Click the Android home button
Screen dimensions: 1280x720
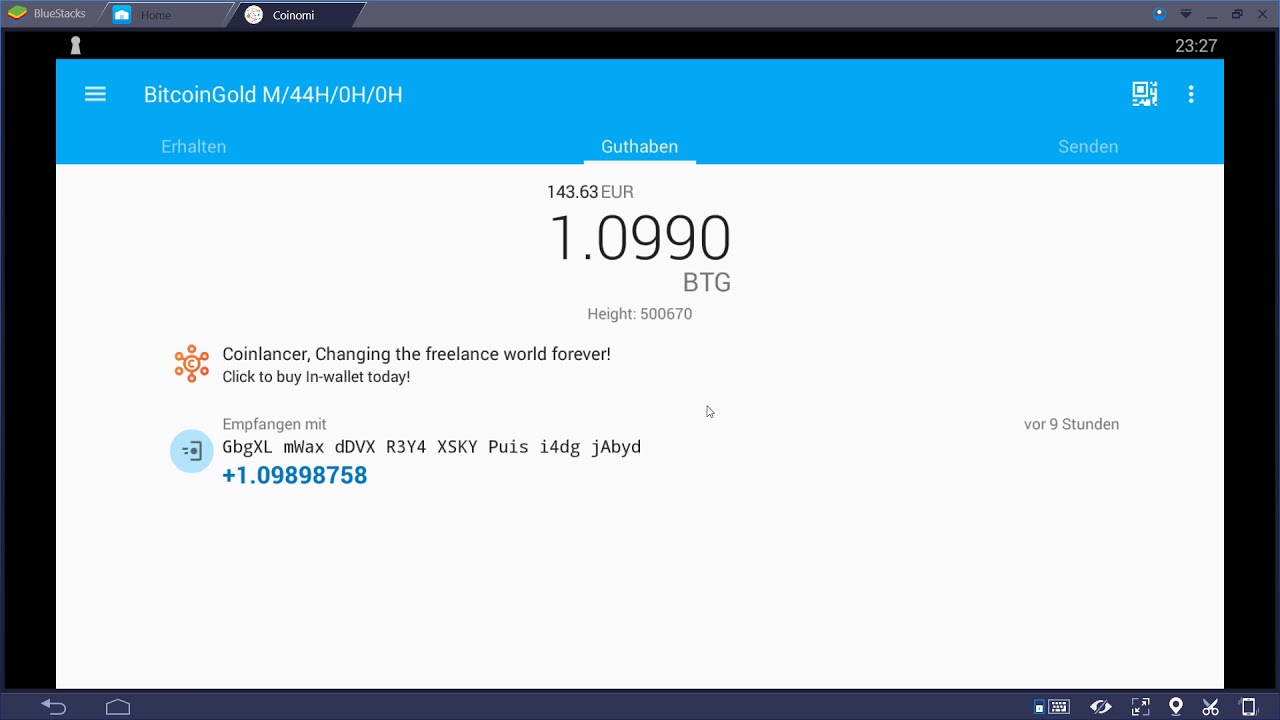click(x=118, y=707)
